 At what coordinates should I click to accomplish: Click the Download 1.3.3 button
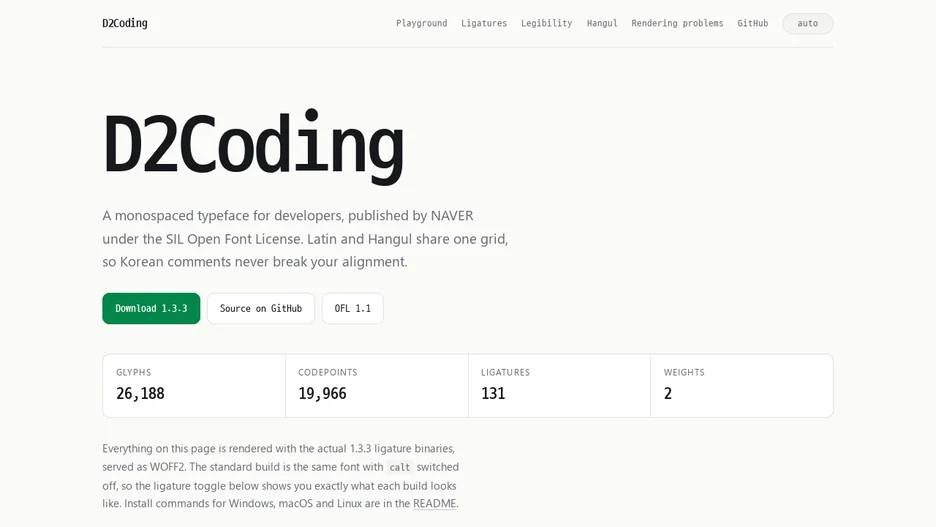[151, 309]
